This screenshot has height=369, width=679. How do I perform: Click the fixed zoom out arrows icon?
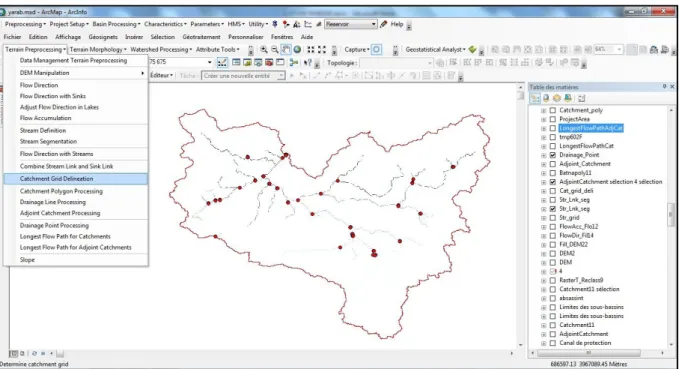pos(322,49)
